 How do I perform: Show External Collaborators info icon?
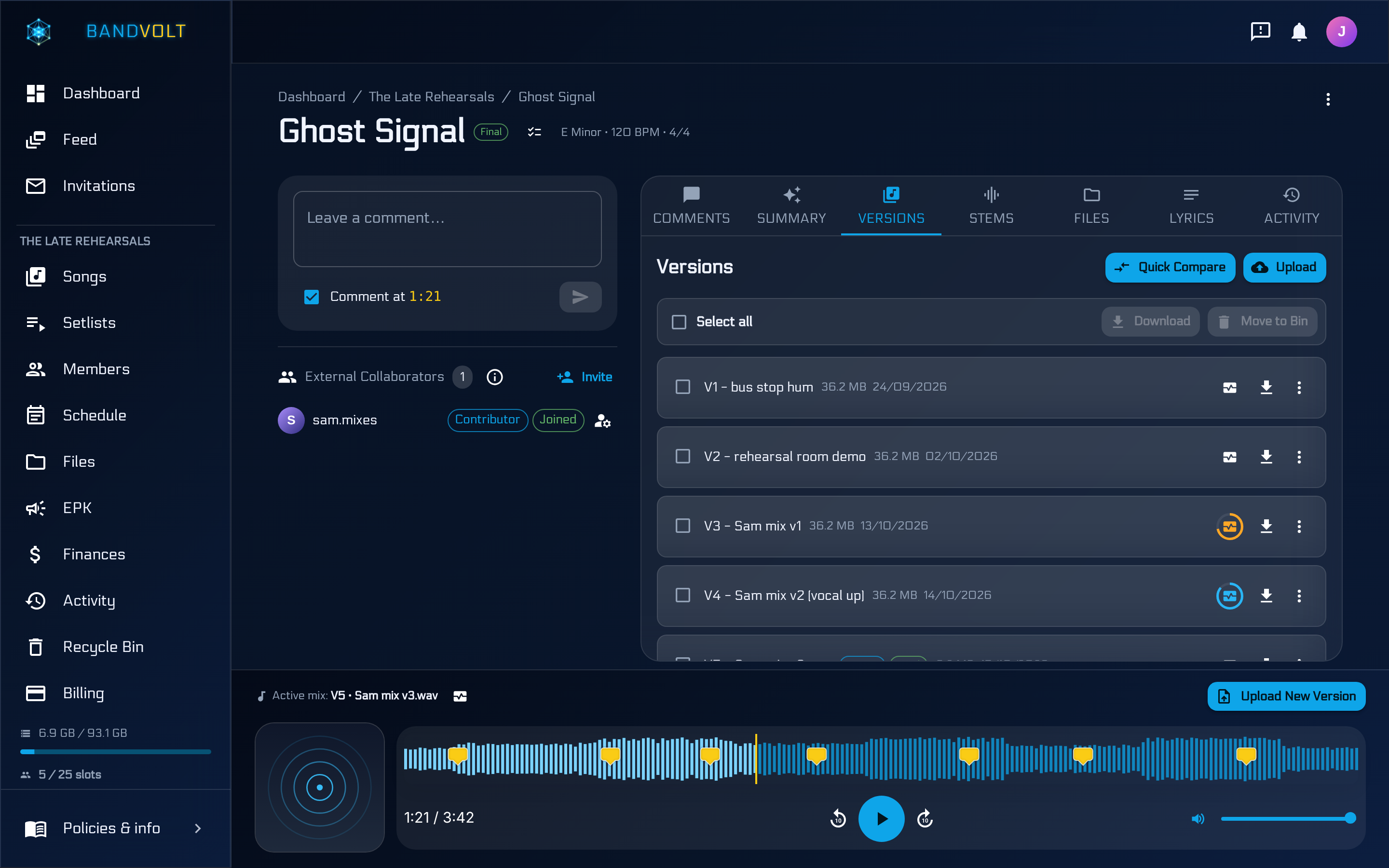[x=495, y=377]
